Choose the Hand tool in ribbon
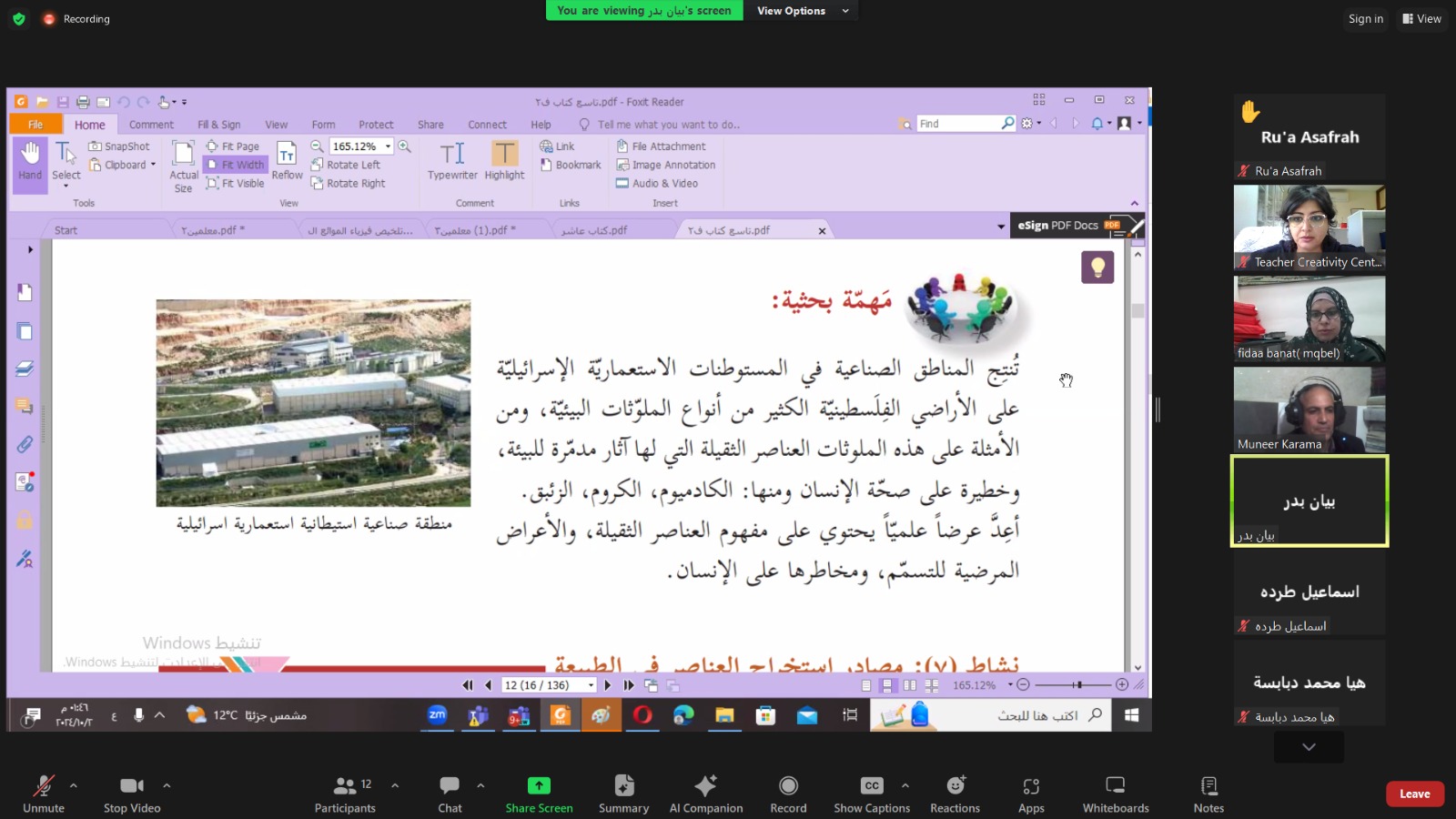1456x819 pixels. [30, 161]
